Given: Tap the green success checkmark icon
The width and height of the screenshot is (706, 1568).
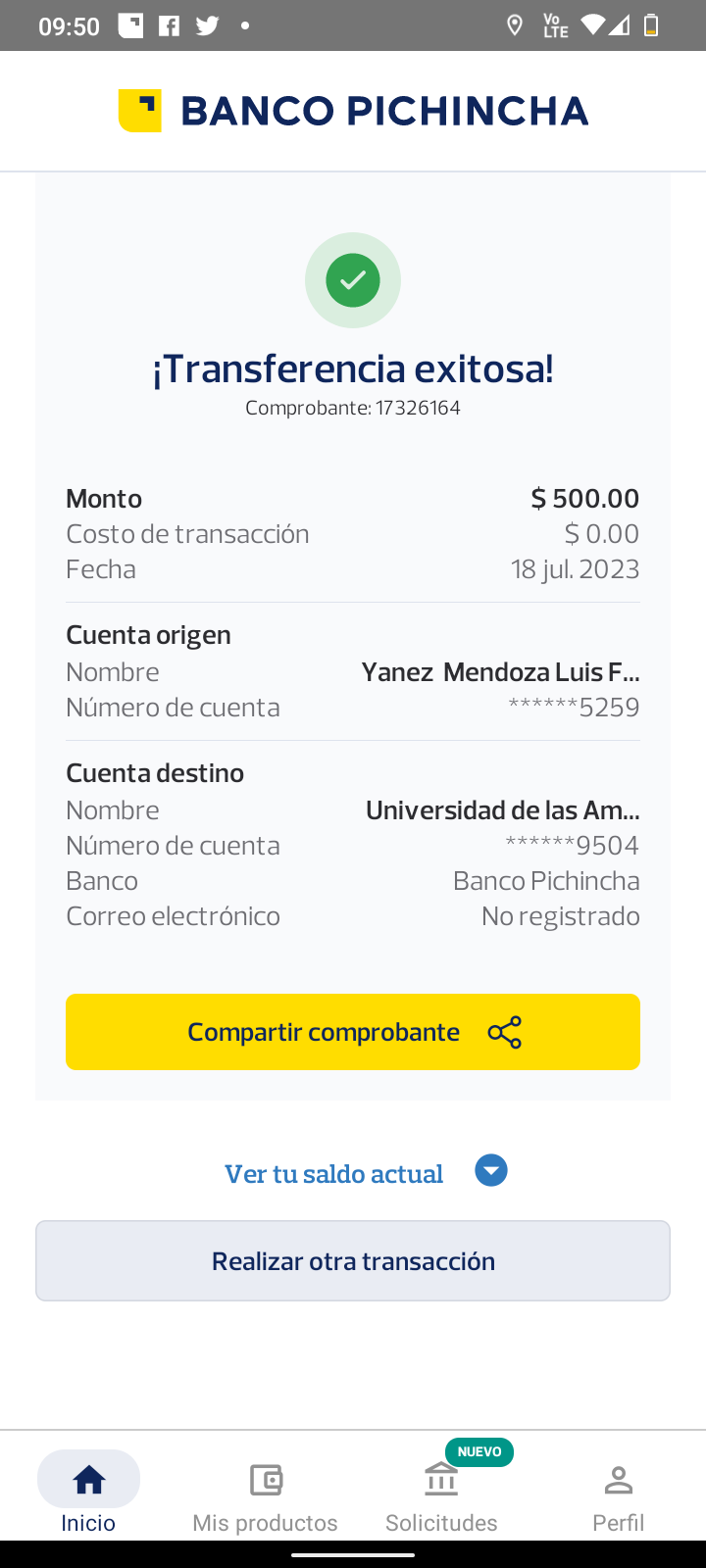Looking at the screenshot, I should point(353,280).
